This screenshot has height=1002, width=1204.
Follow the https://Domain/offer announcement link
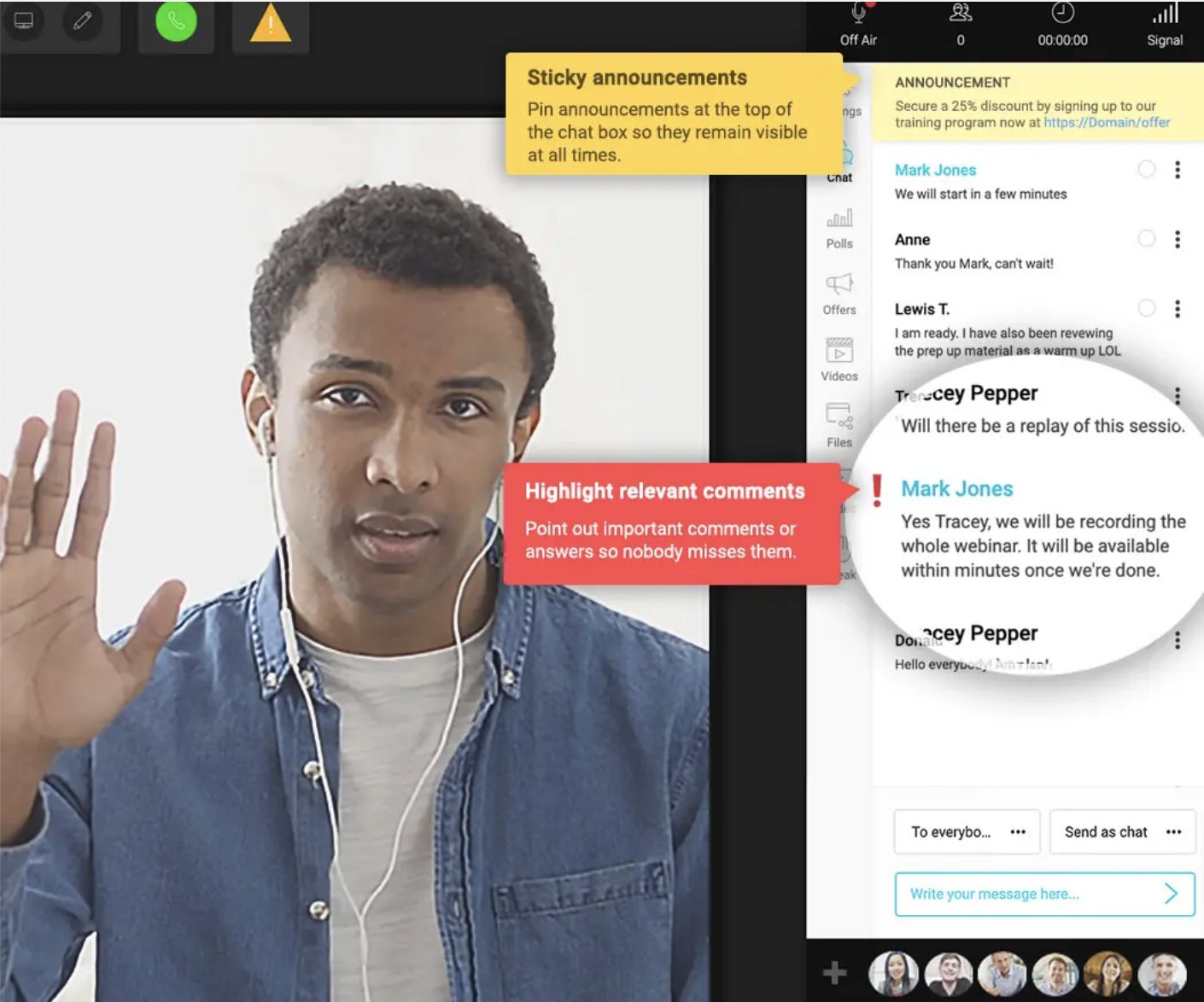click(1105, 122)
